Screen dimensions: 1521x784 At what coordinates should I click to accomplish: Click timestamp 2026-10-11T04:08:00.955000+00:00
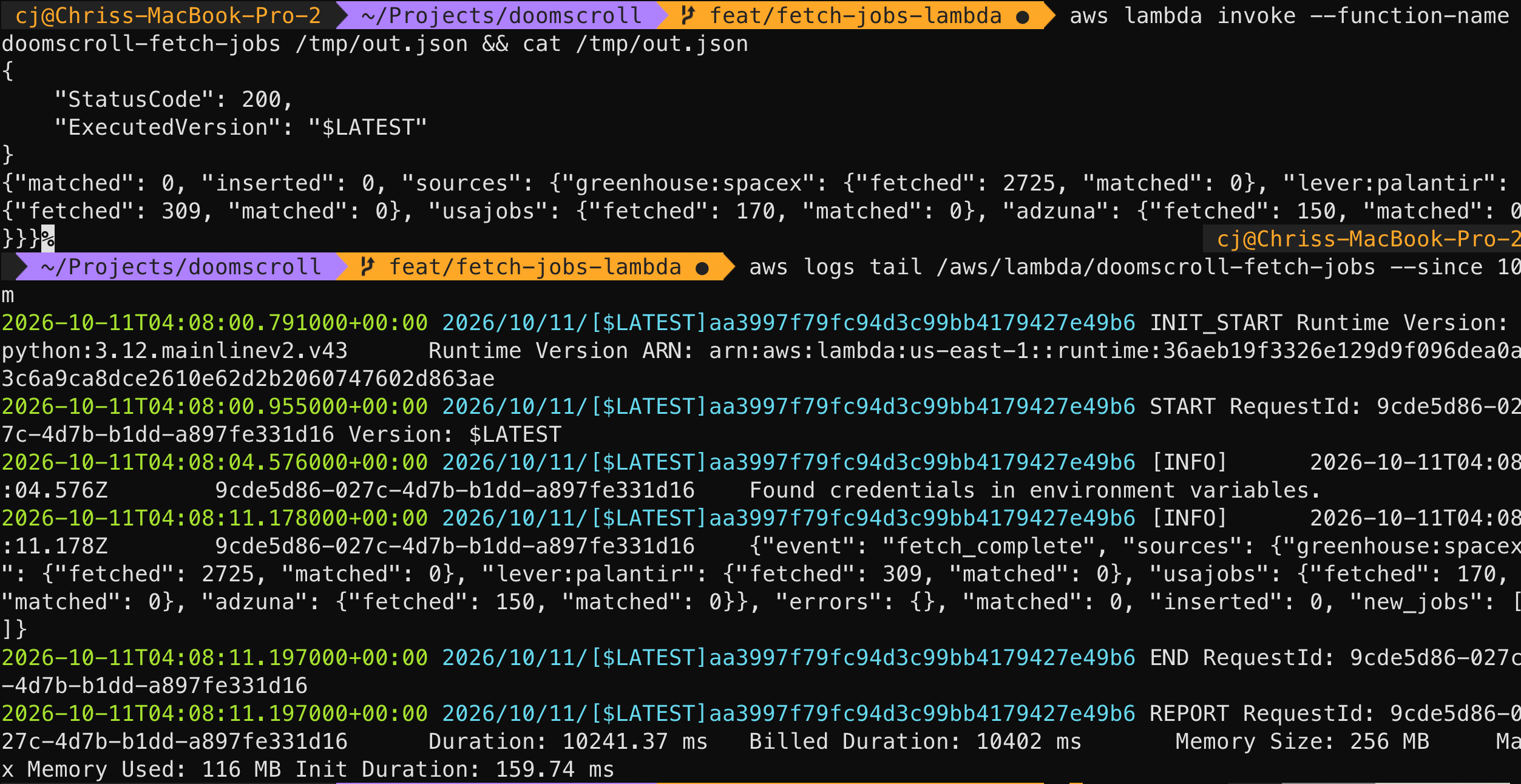pyautogui.click(x=215, y=406)
